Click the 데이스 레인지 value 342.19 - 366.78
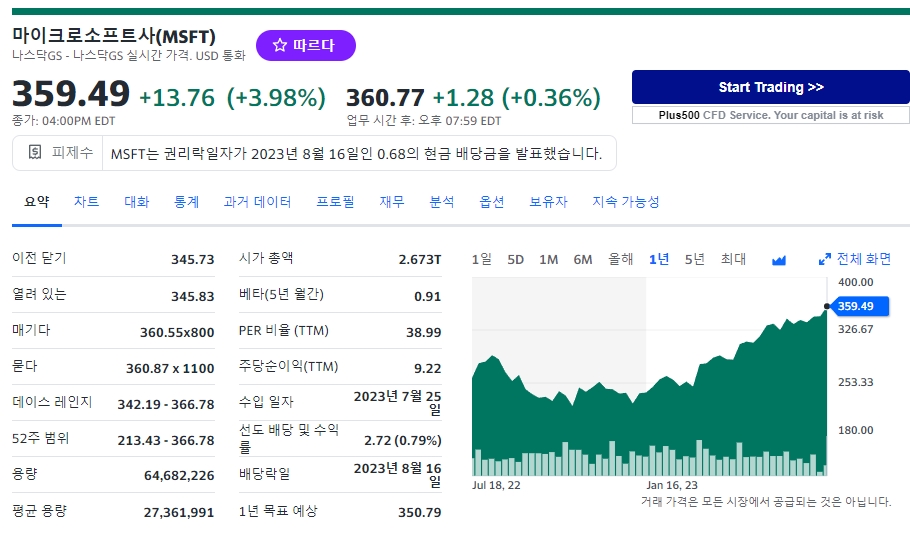 166,404
